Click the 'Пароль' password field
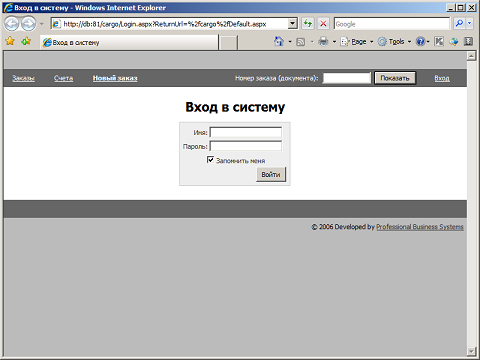480x360 pixels. click(246, 146)
